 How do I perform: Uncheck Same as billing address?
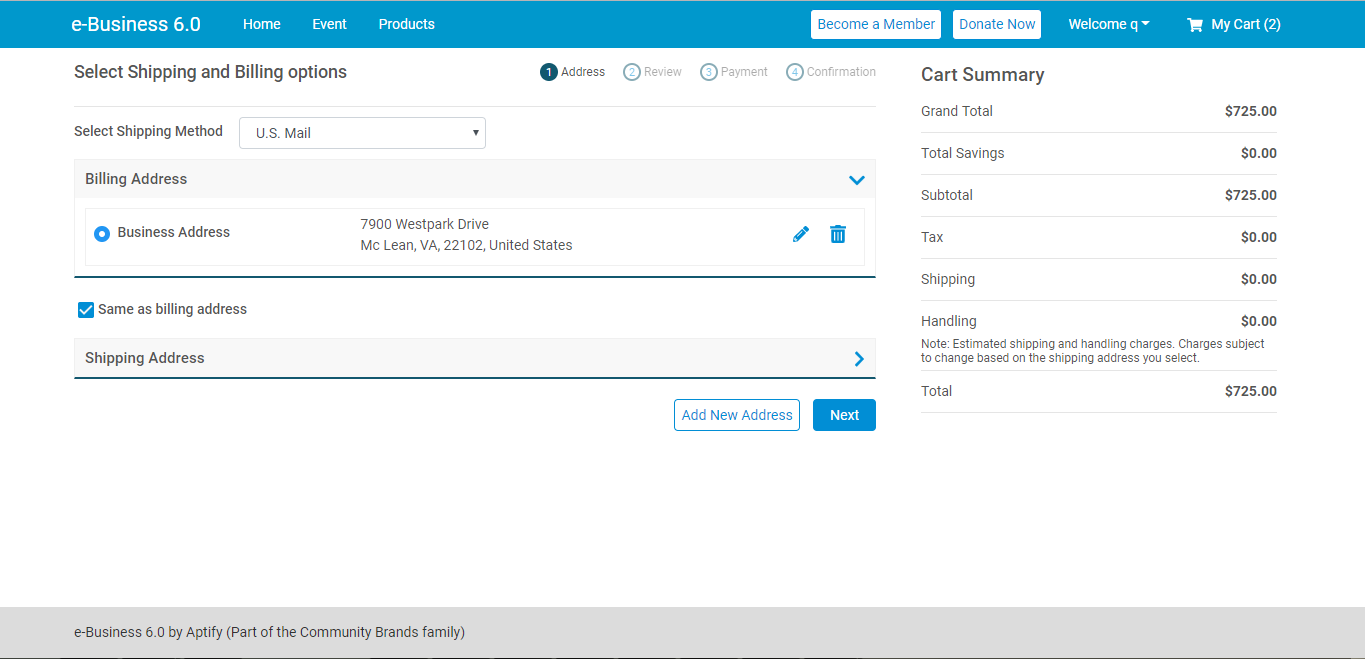(x=86, y=310)
